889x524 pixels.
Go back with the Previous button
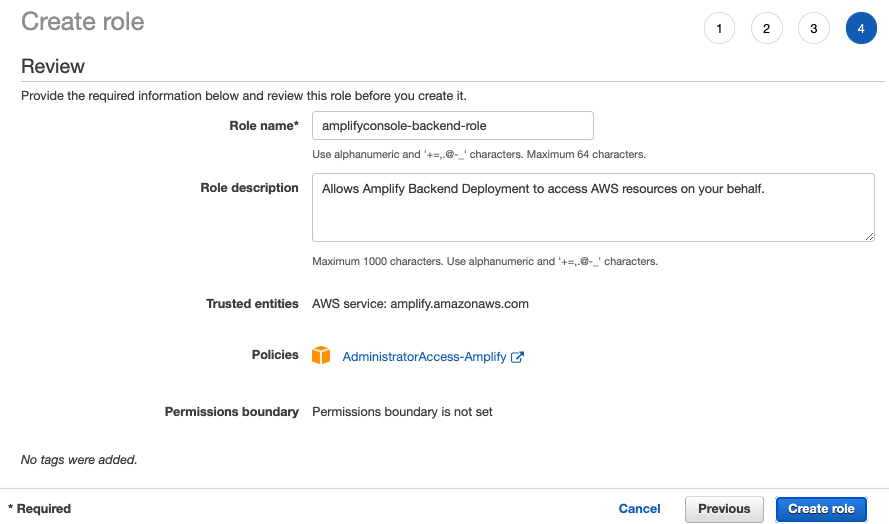(724, 509)
